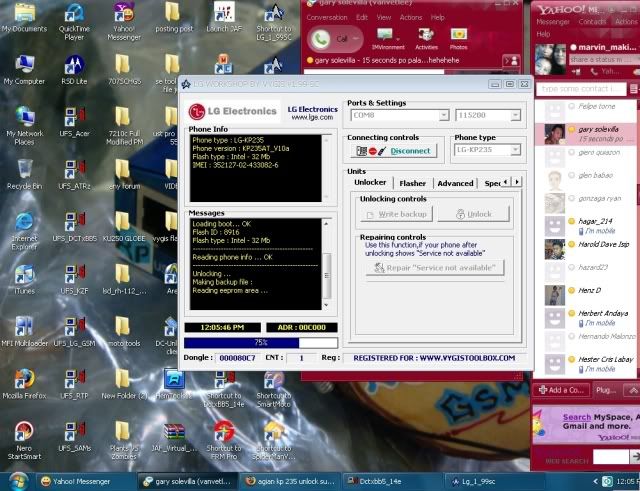Open the Recycle Bin

24,174
